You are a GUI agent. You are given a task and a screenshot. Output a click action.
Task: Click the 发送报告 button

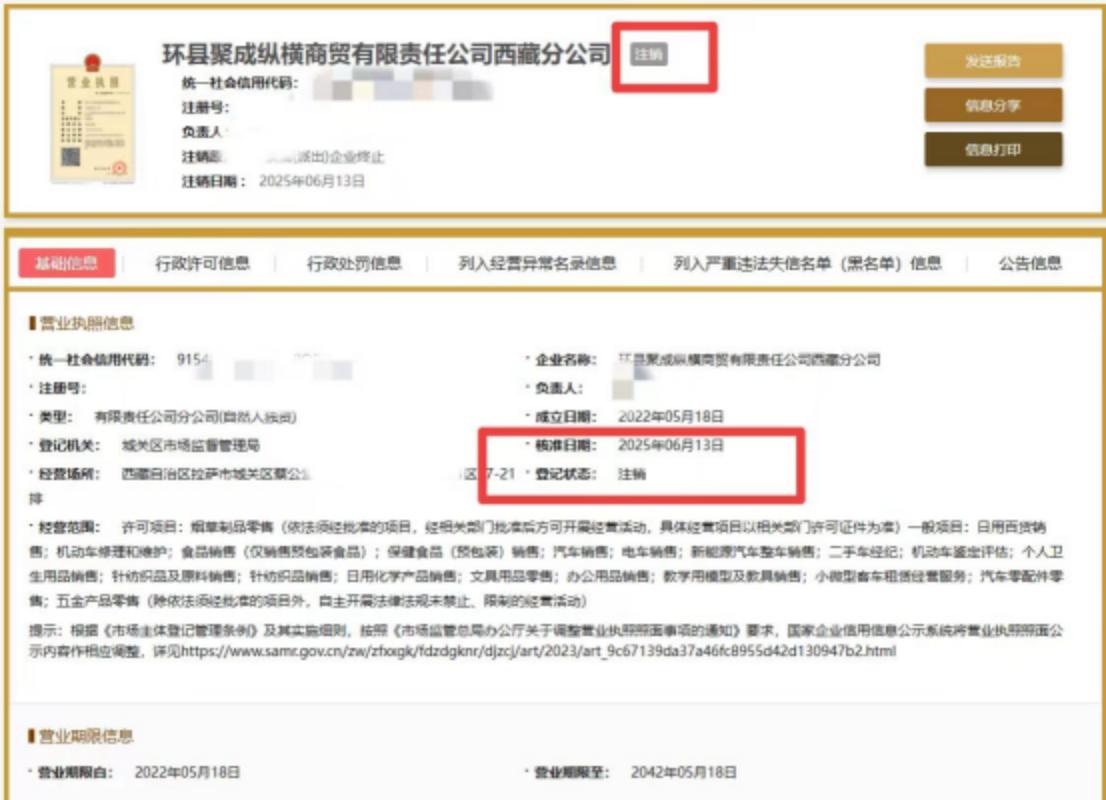992,61
